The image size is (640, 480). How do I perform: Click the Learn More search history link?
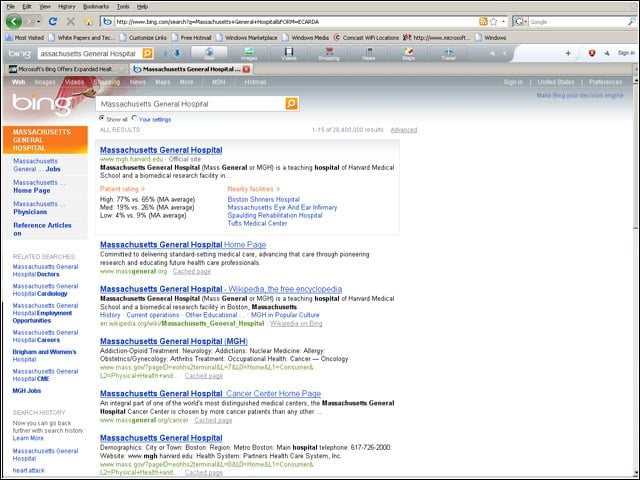coord(28,438)
